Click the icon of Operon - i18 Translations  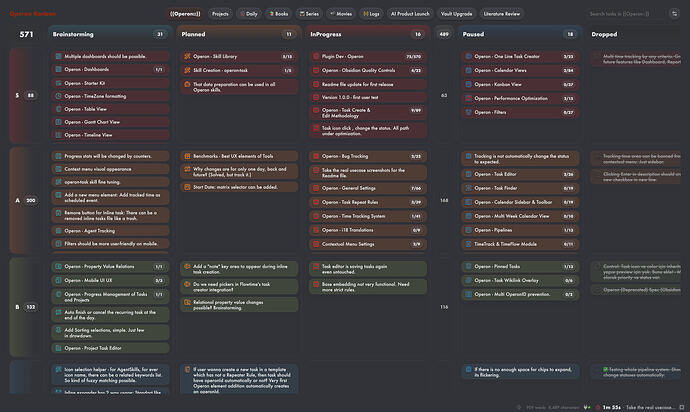click(316, 230)
